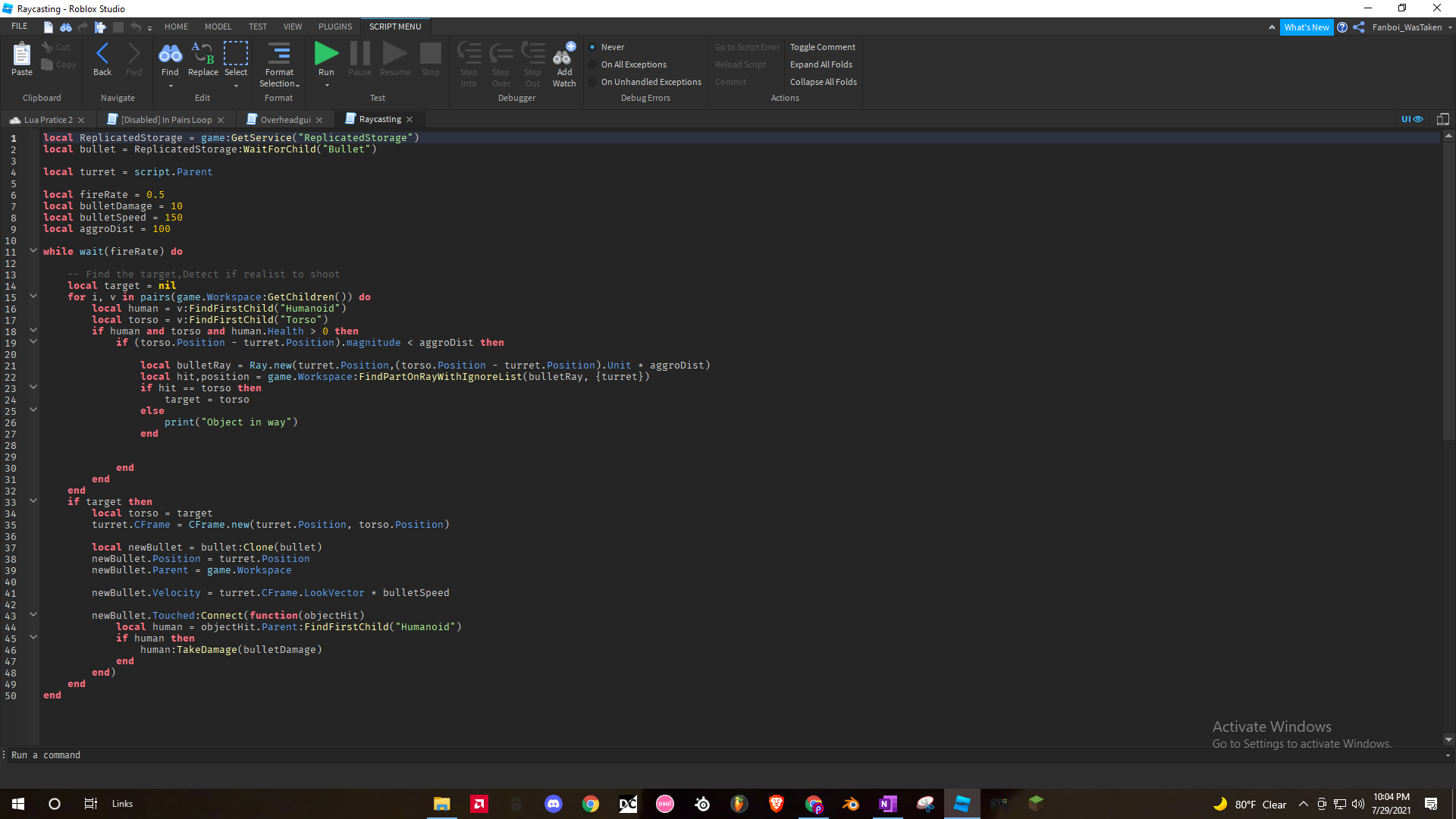This screenshot has width=1456, height=819.
Task: Collapse the while loop fold at line 11
Action: 33,250
